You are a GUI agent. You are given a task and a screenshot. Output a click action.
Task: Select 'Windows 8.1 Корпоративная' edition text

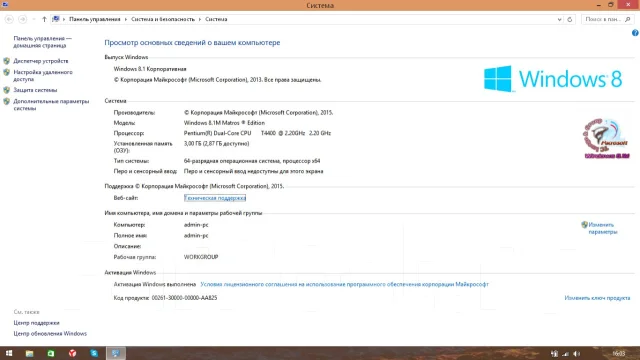150,69
